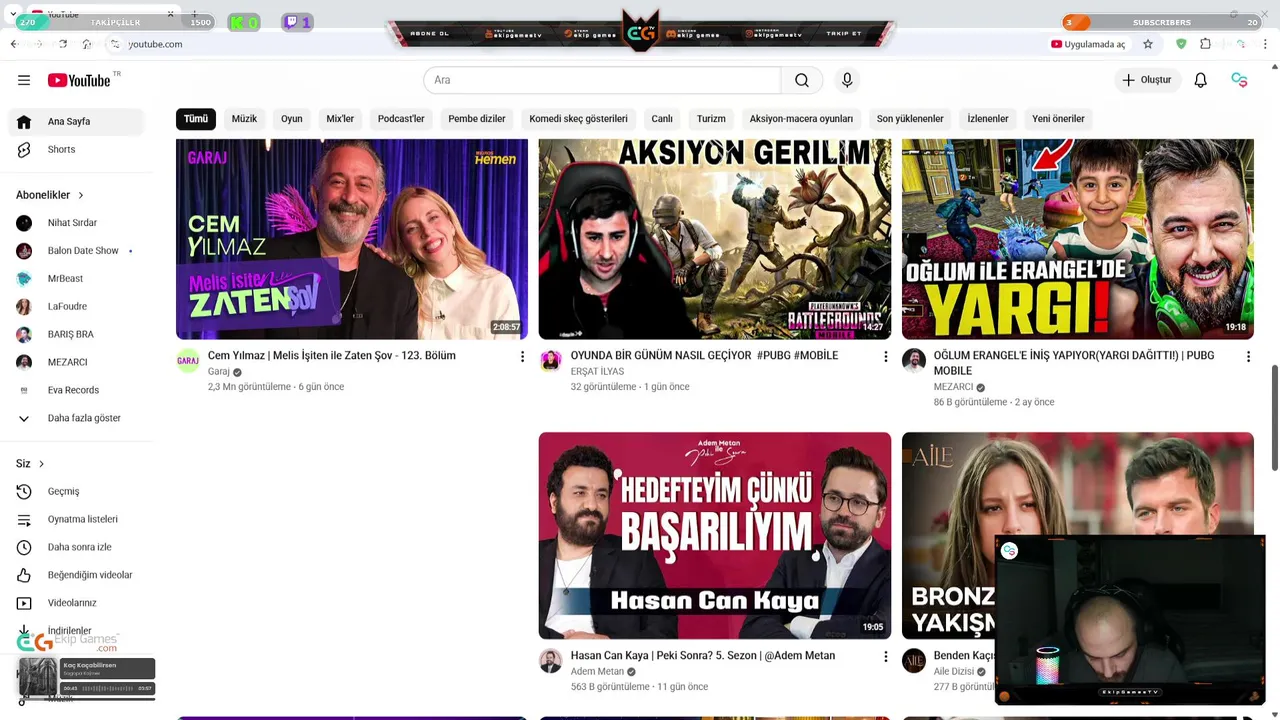Open the Cem Yılmaz Zaten Şov thumbnail
The height and width of the screenshot is (720, 1280).
pyautogui.click(x=352, y=239)
